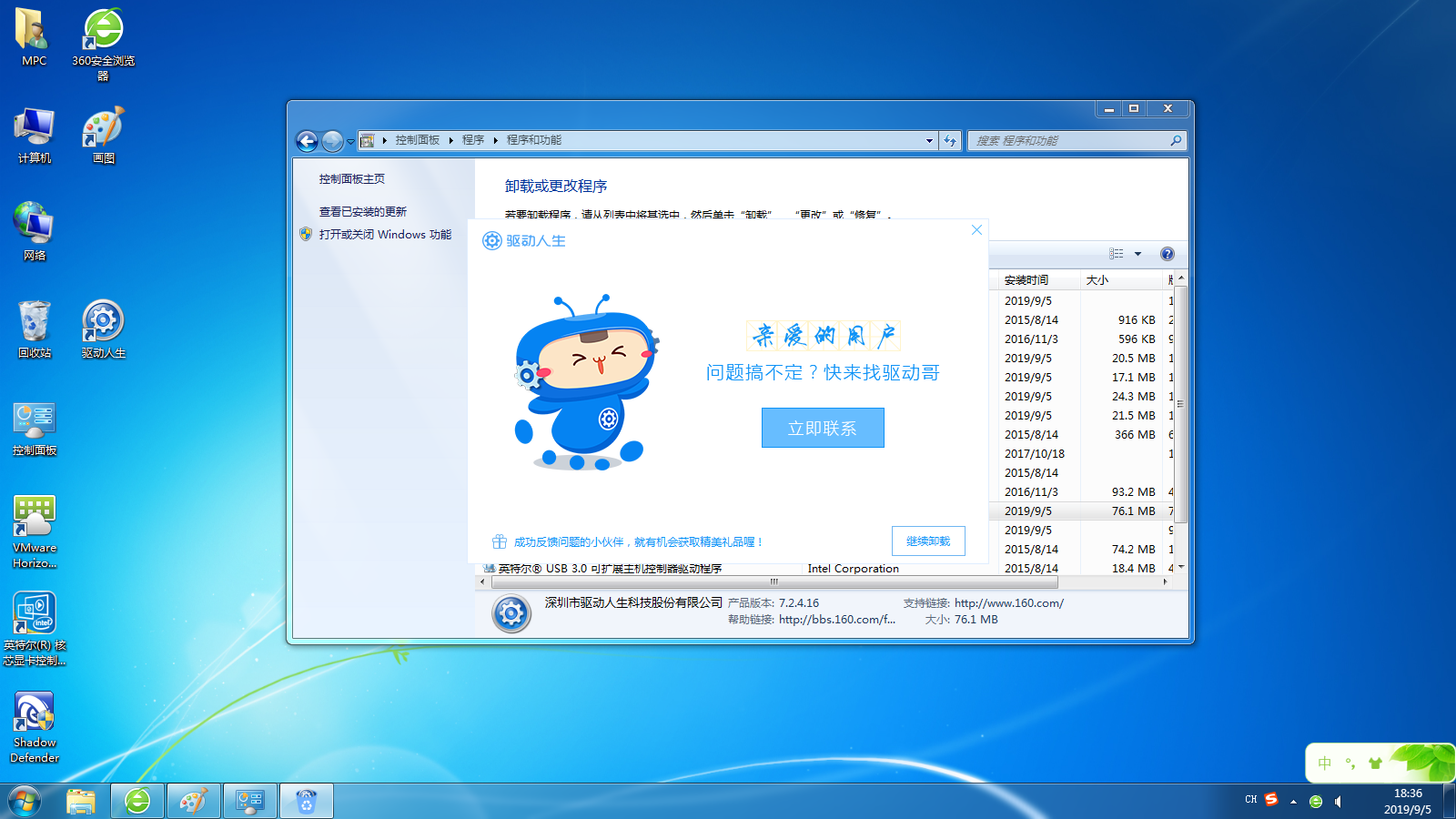Image resolution: width=1456 pixels, height=819 pixels.
Task: Click horizontal scrollbar right arrow
Action: [1165, 581]
